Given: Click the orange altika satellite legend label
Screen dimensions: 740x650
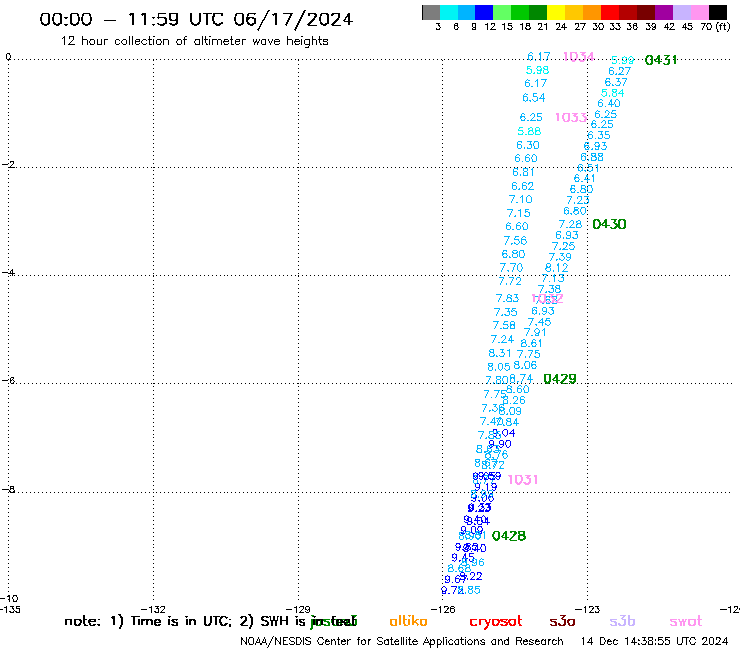Looking at the screenshot, I should click(x=408, y=621).
